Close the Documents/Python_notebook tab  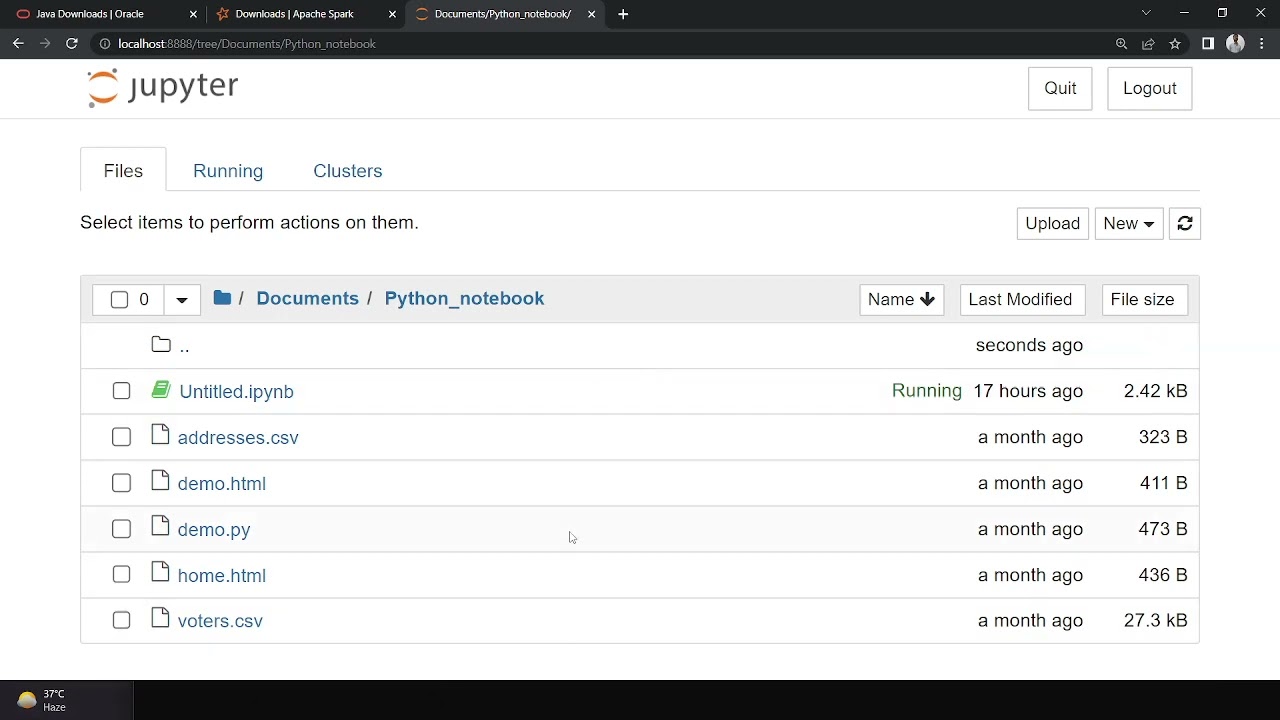[591, 14]
